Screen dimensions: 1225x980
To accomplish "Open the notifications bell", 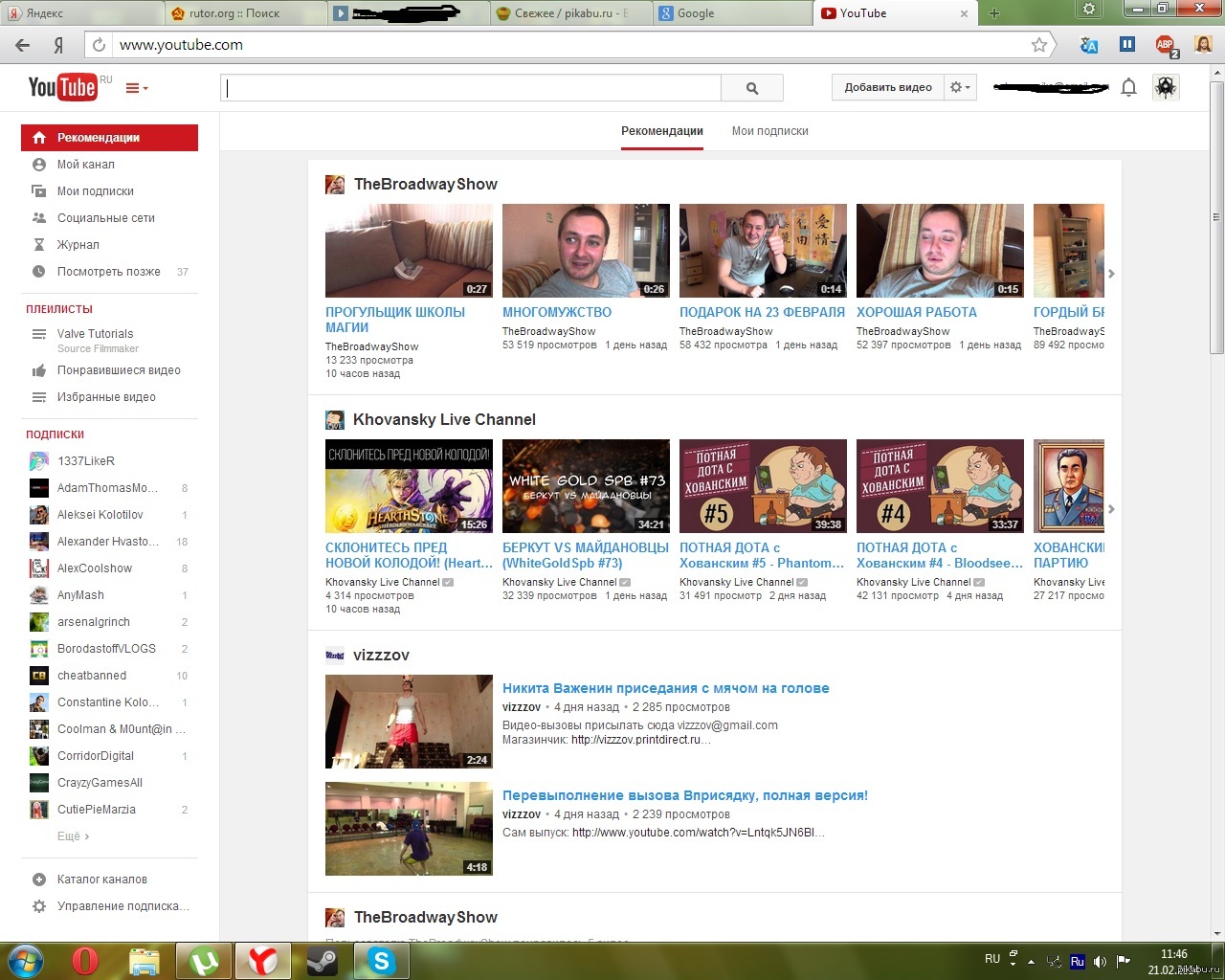I will [1128, 87].
